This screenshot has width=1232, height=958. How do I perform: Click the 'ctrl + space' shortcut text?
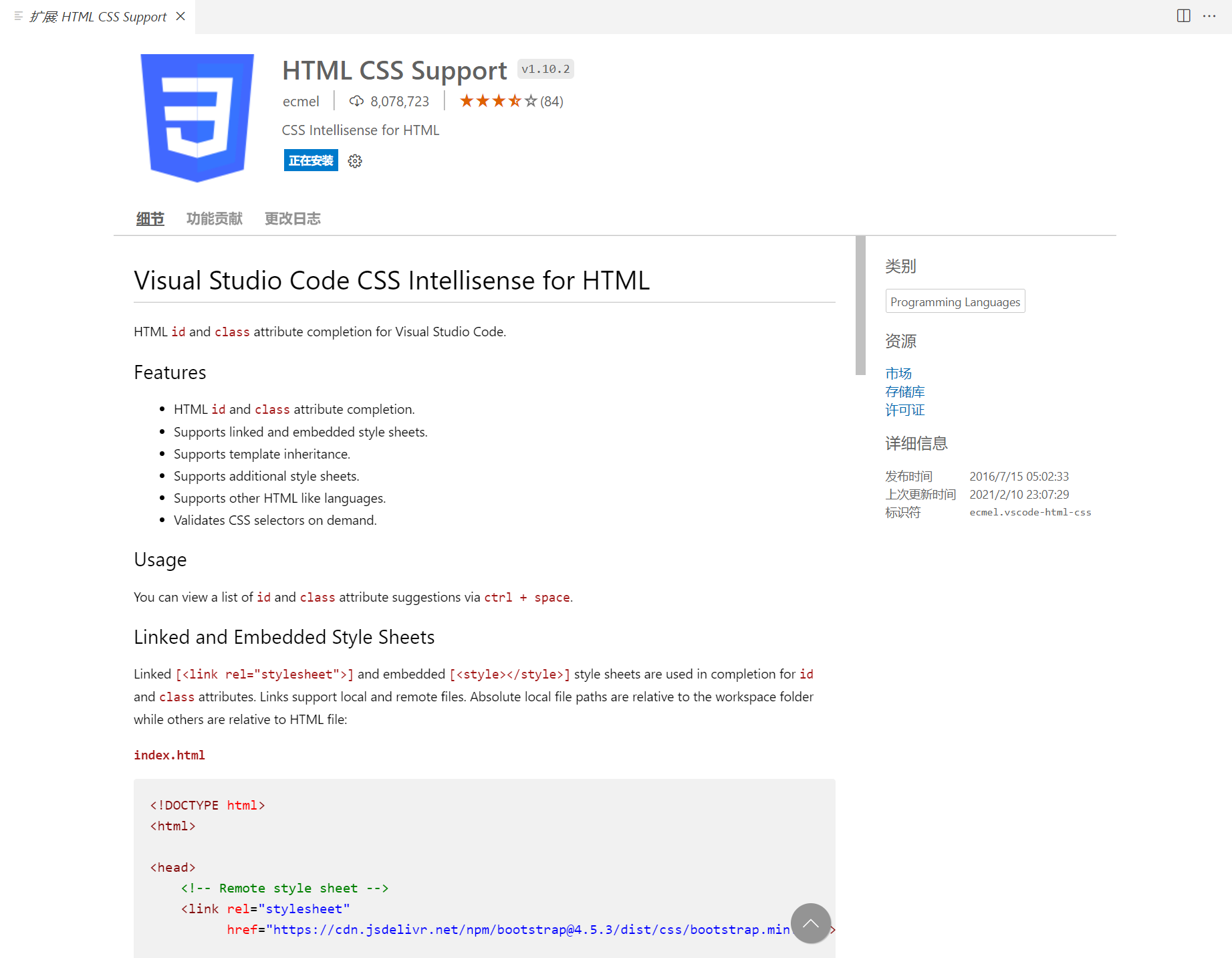click(527, 597)
